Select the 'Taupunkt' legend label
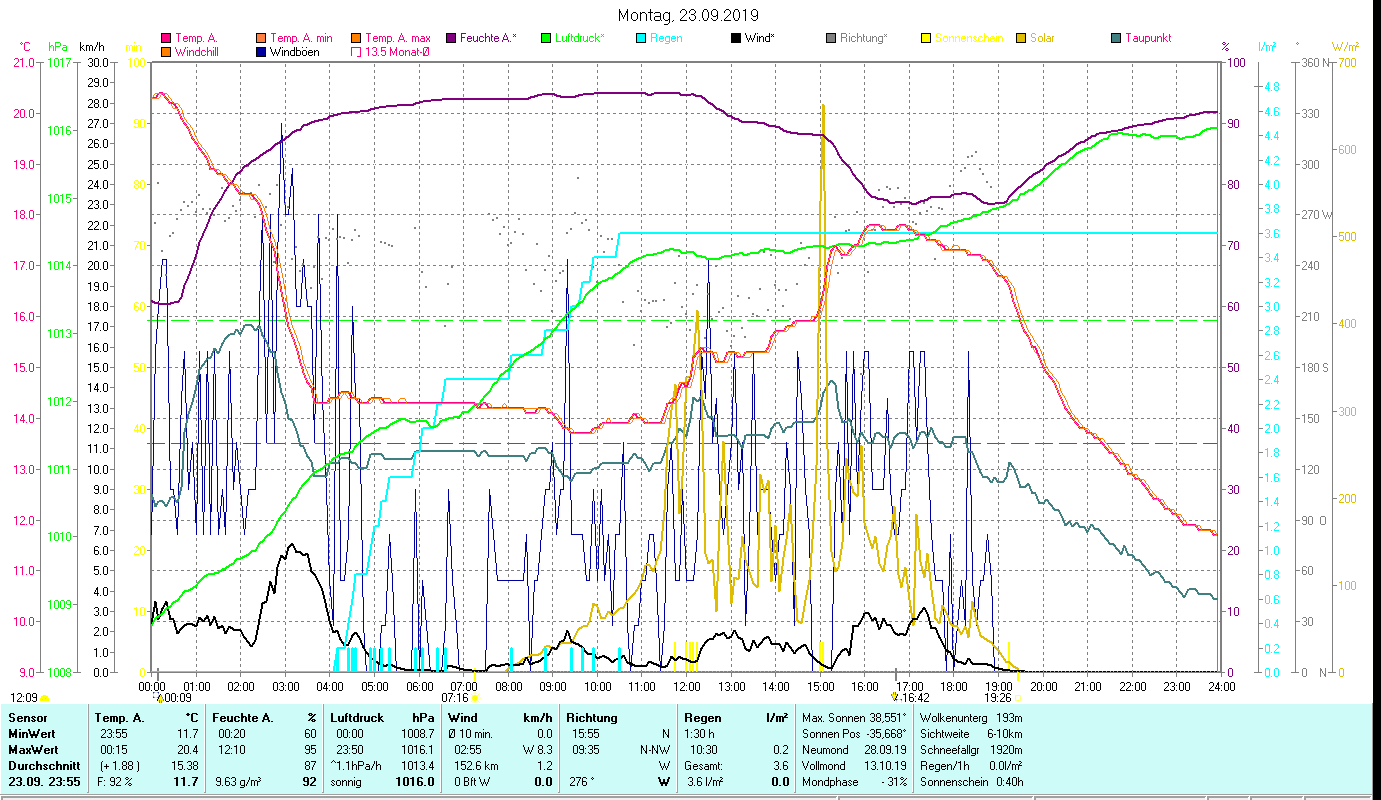1381x800 pixels. point(1148,38)
